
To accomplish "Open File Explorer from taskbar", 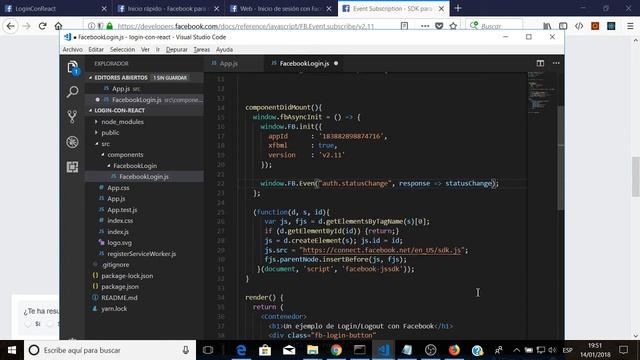I will point(313,350).
